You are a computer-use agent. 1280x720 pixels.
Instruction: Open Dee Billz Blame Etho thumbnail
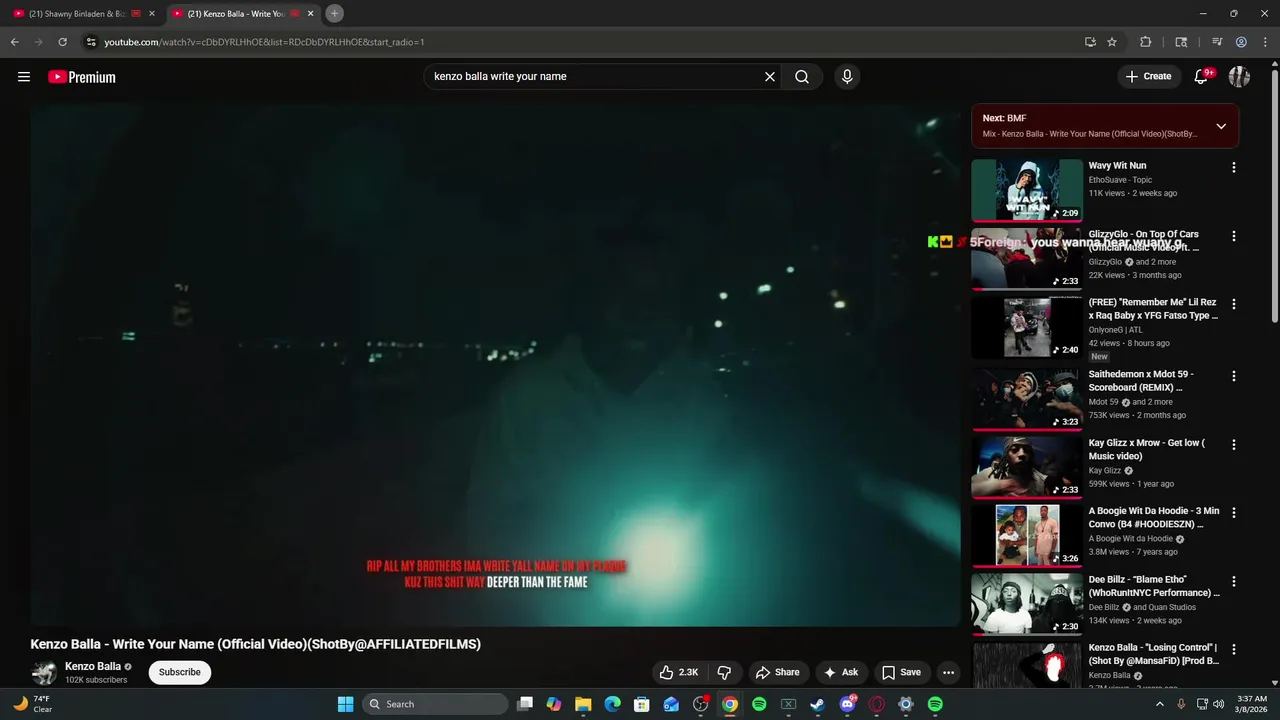point(1027,603)
